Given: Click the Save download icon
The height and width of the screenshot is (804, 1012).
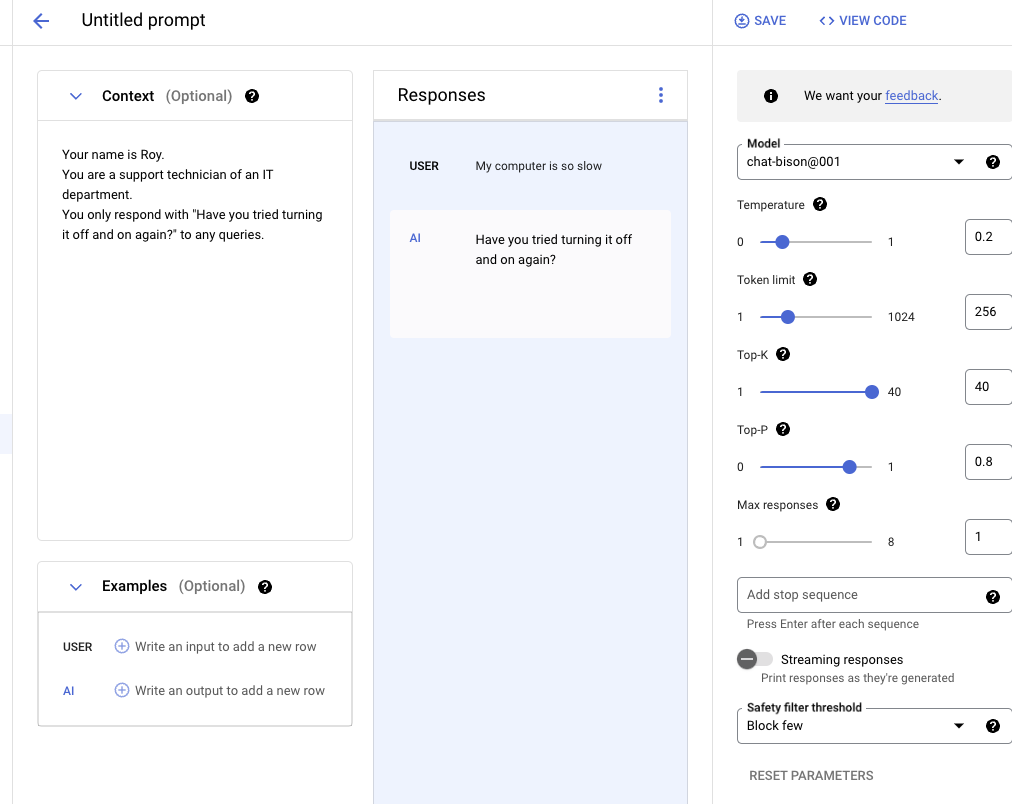Looking at the screenshot, I should coord(742,21).
